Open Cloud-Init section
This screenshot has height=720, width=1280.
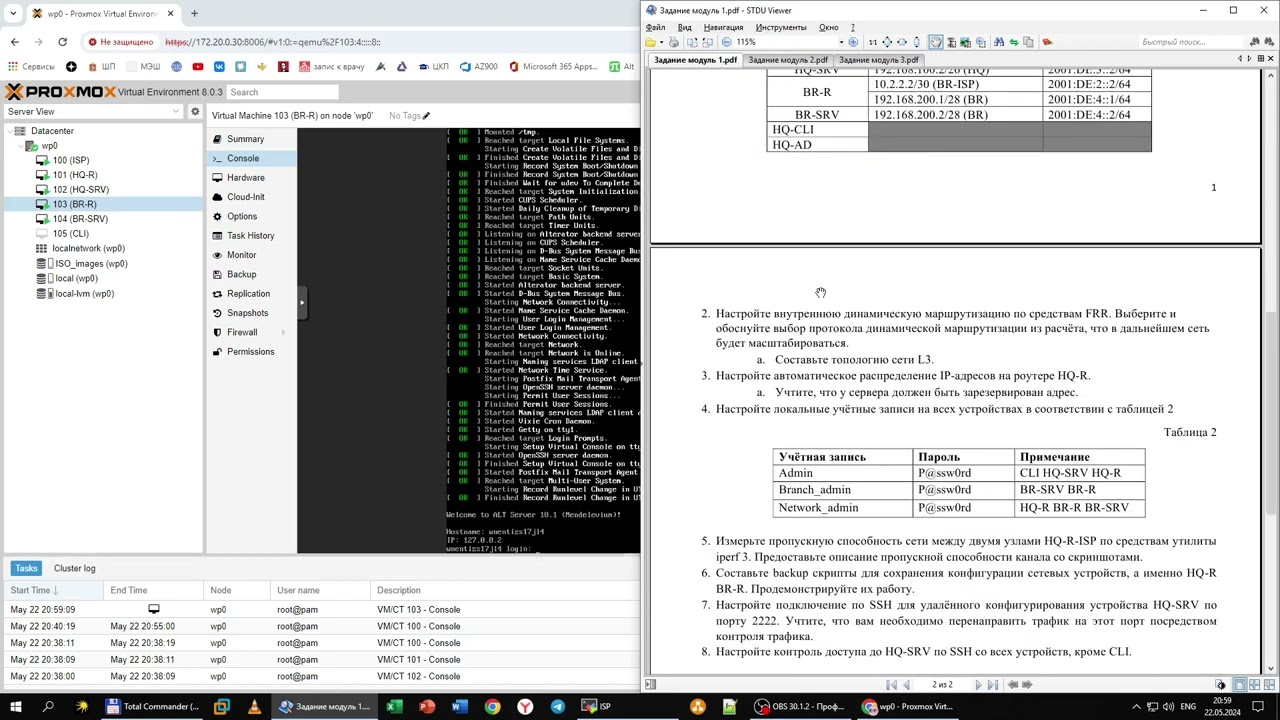pos(252,197)
